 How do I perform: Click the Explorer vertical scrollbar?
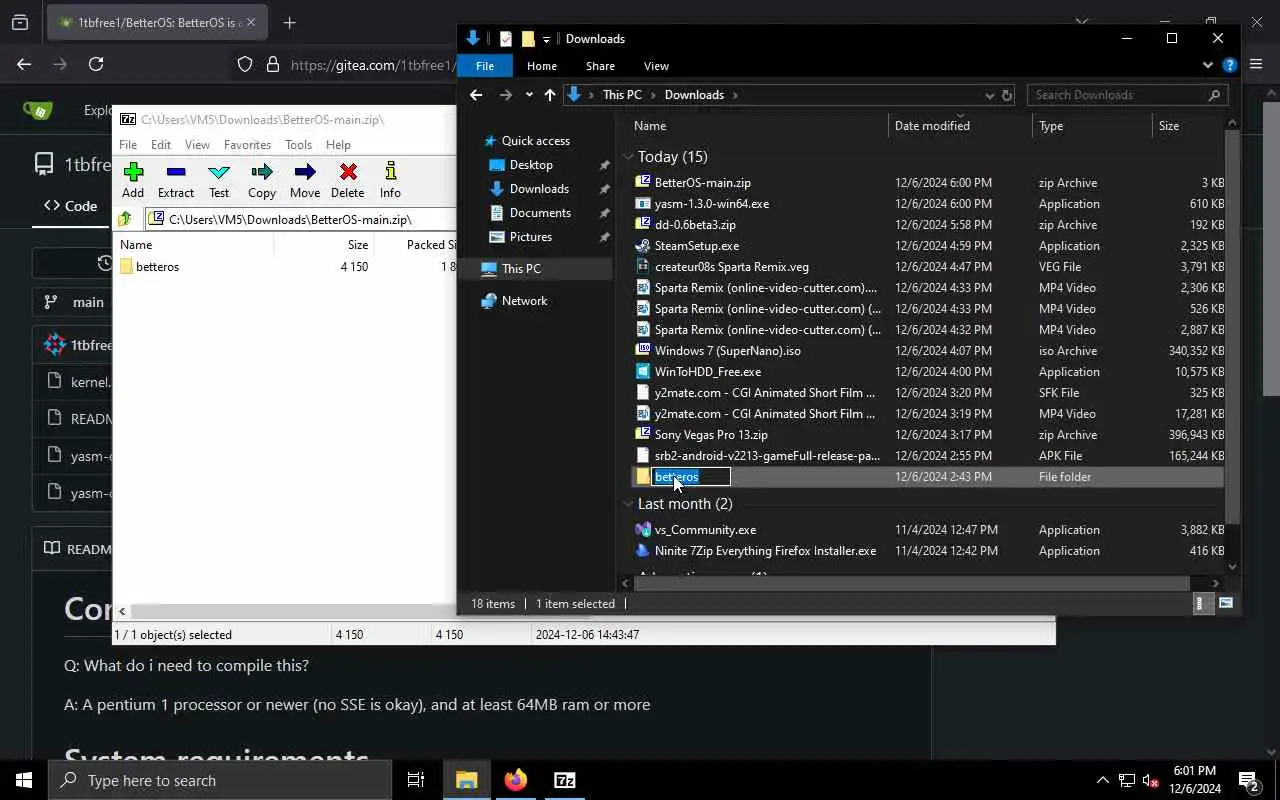(1232, 326)
